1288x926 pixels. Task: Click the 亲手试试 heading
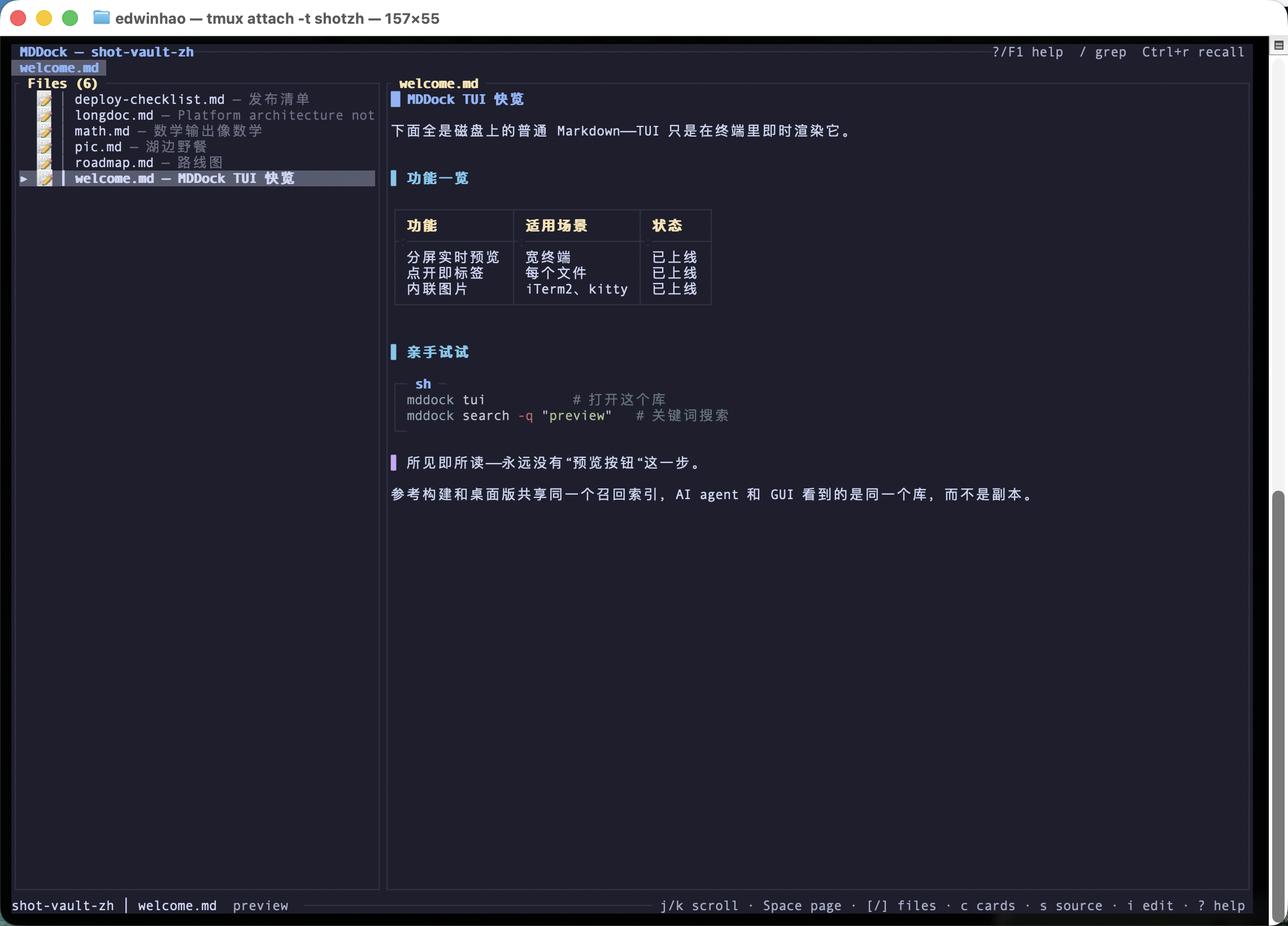(x=437, y=352)
